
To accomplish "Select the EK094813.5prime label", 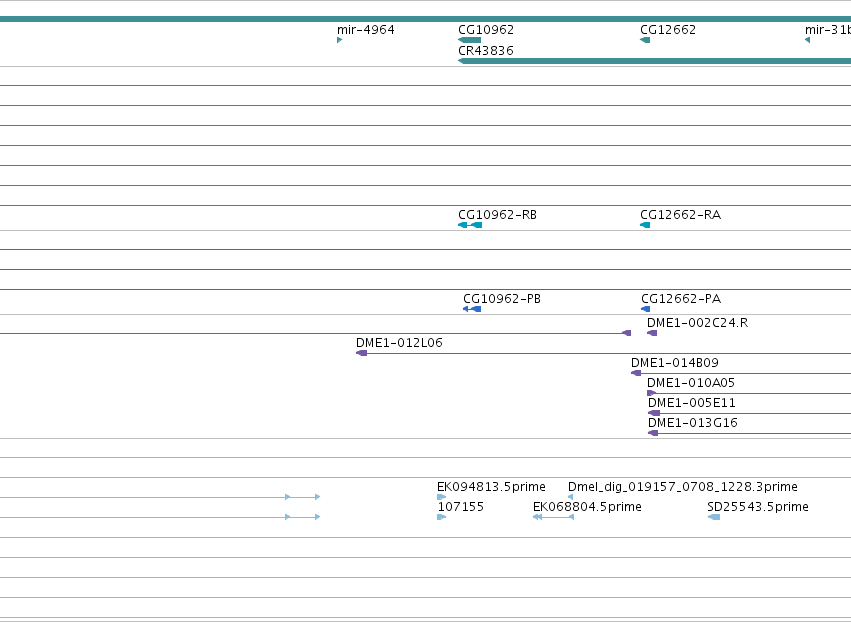I will tap(491, 487).
